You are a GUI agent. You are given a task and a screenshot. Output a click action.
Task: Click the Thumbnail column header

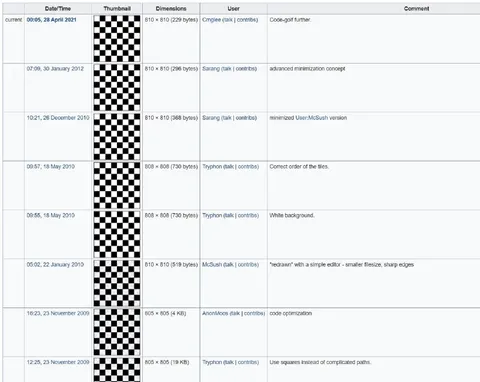(x=117, y=9)
